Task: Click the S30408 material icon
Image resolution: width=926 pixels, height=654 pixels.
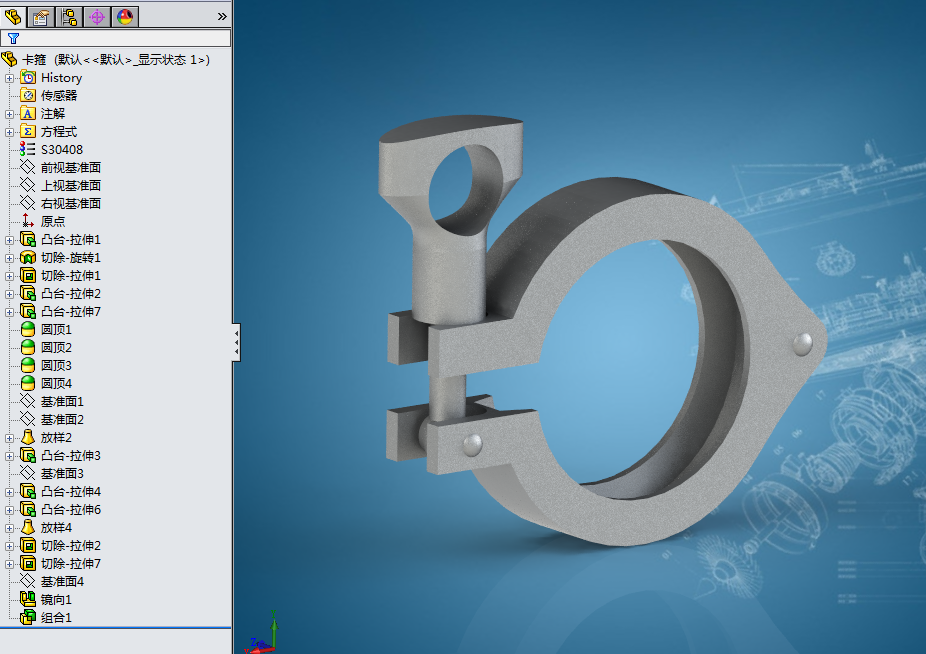Action: tap(28, 149)
